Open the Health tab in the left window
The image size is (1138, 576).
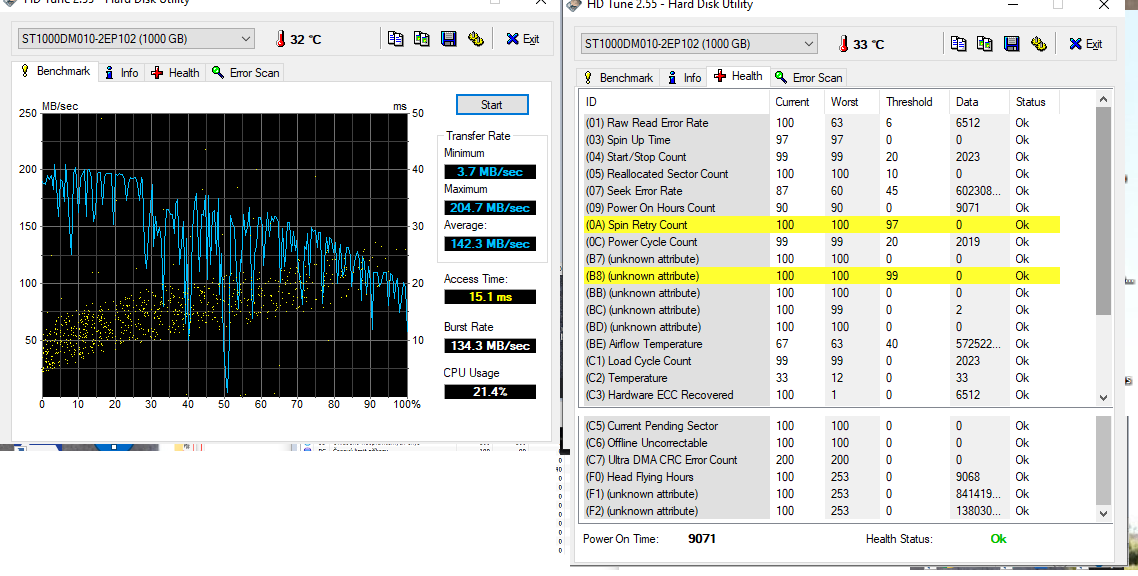coord(175,73)
